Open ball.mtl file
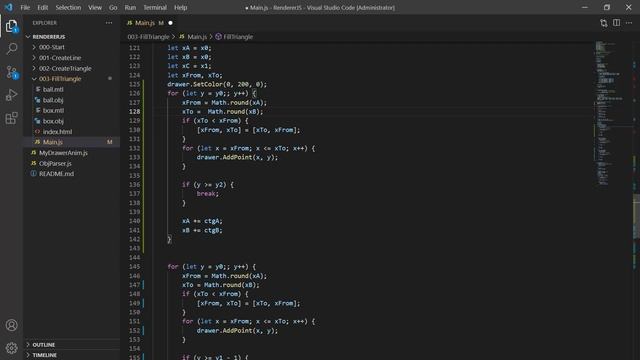 coord(53,89)
